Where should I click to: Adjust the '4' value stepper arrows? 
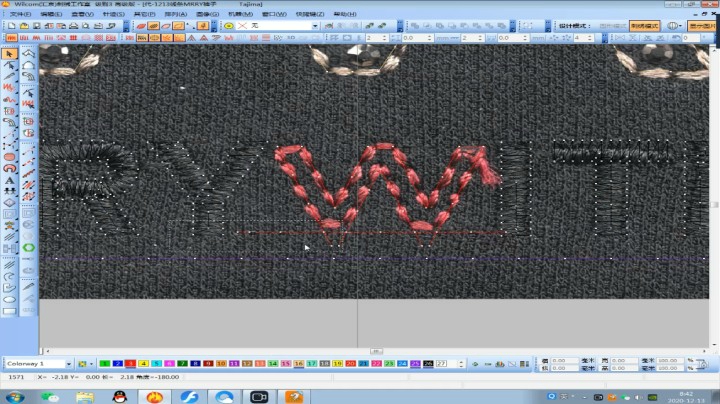590,38
